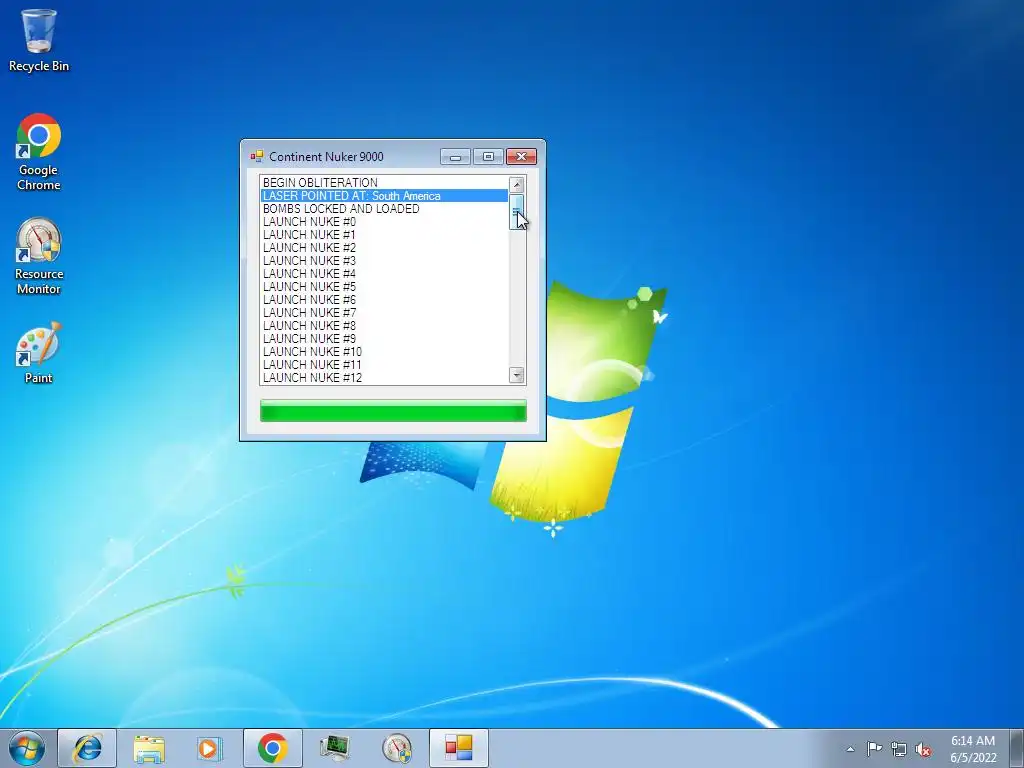
Task: Click the Windows Start orb
Action: [27, 748]
